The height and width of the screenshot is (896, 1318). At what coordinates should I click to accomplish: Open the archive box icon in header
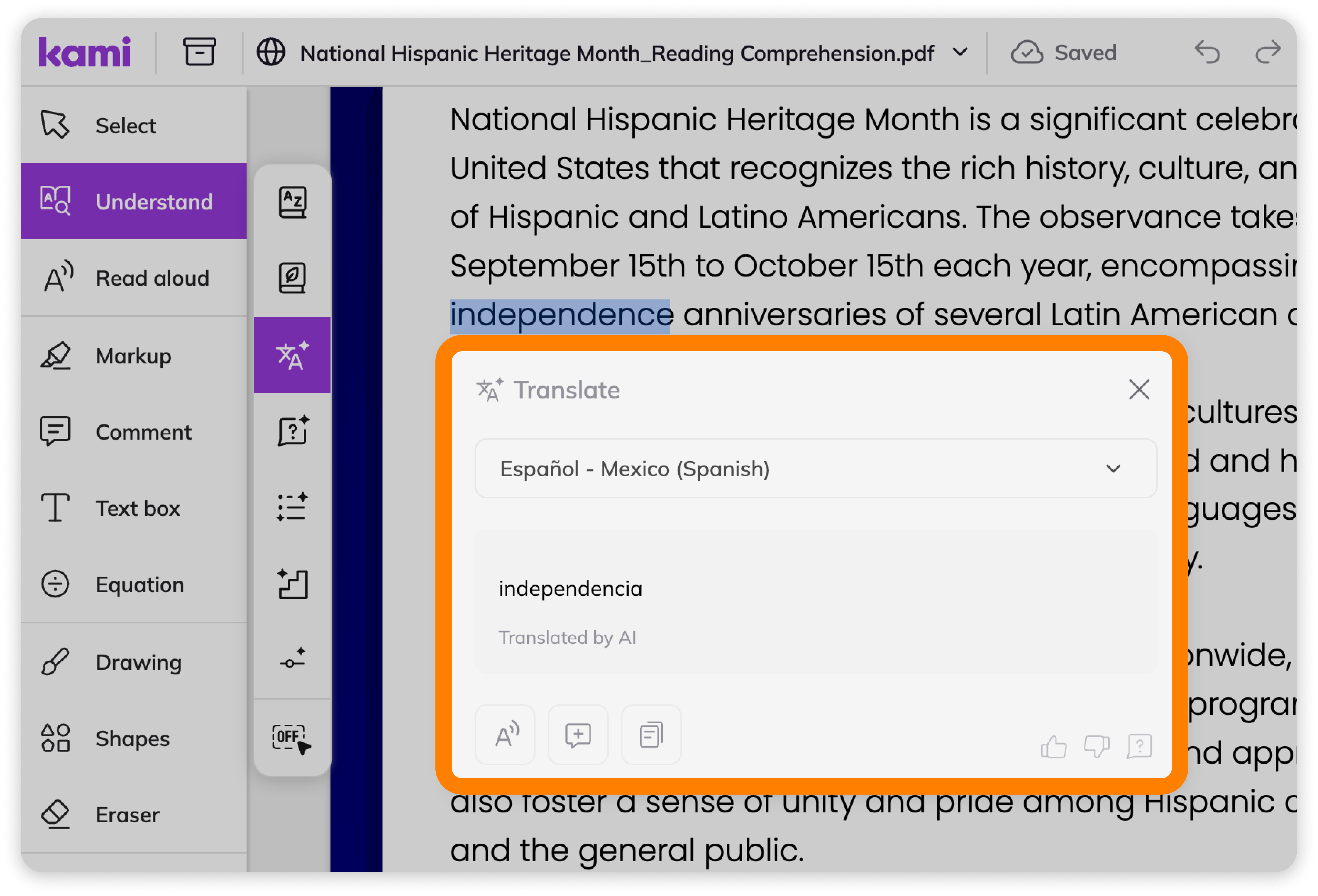pyautogui.click(x=199, y=52)
